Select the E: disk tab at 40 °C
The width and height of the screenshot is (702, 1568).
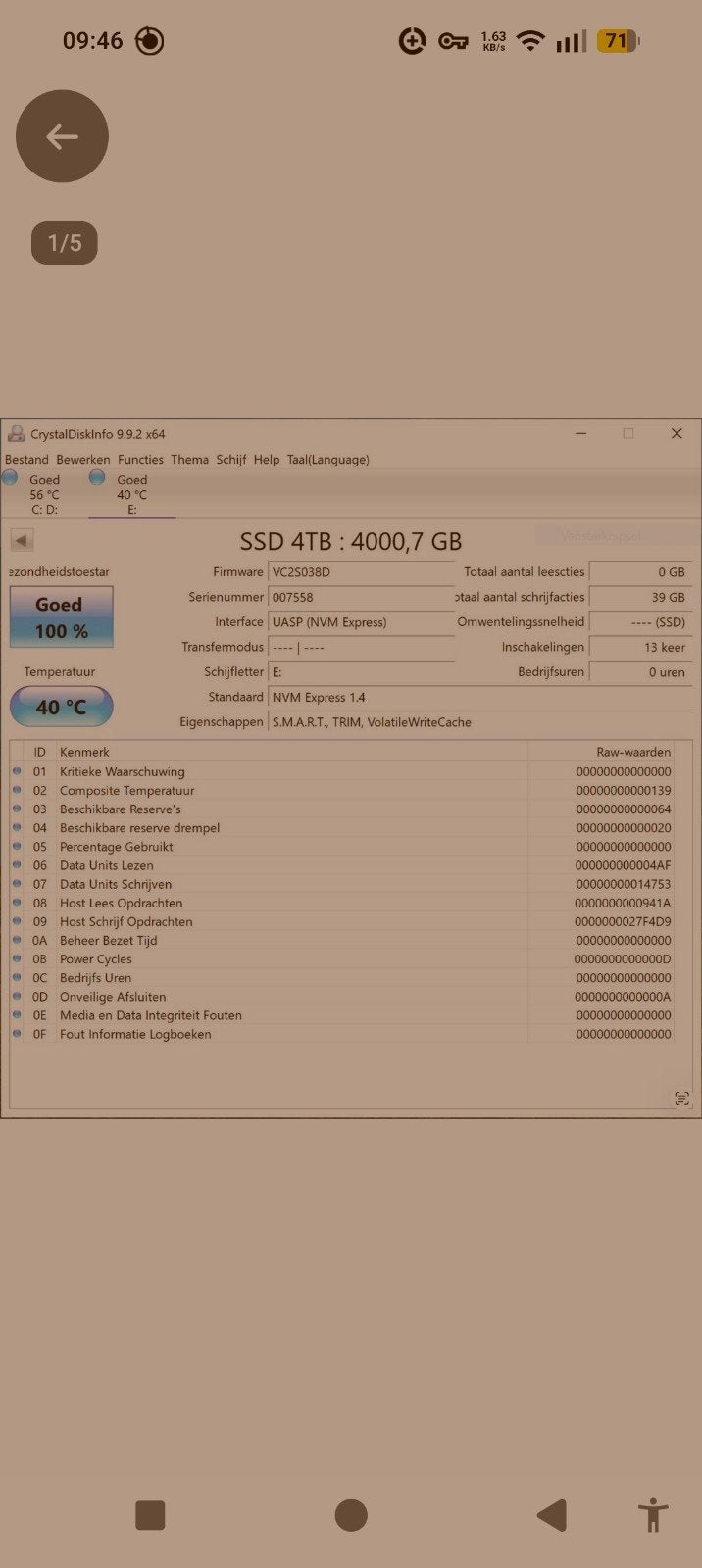[x=131, y=494]
